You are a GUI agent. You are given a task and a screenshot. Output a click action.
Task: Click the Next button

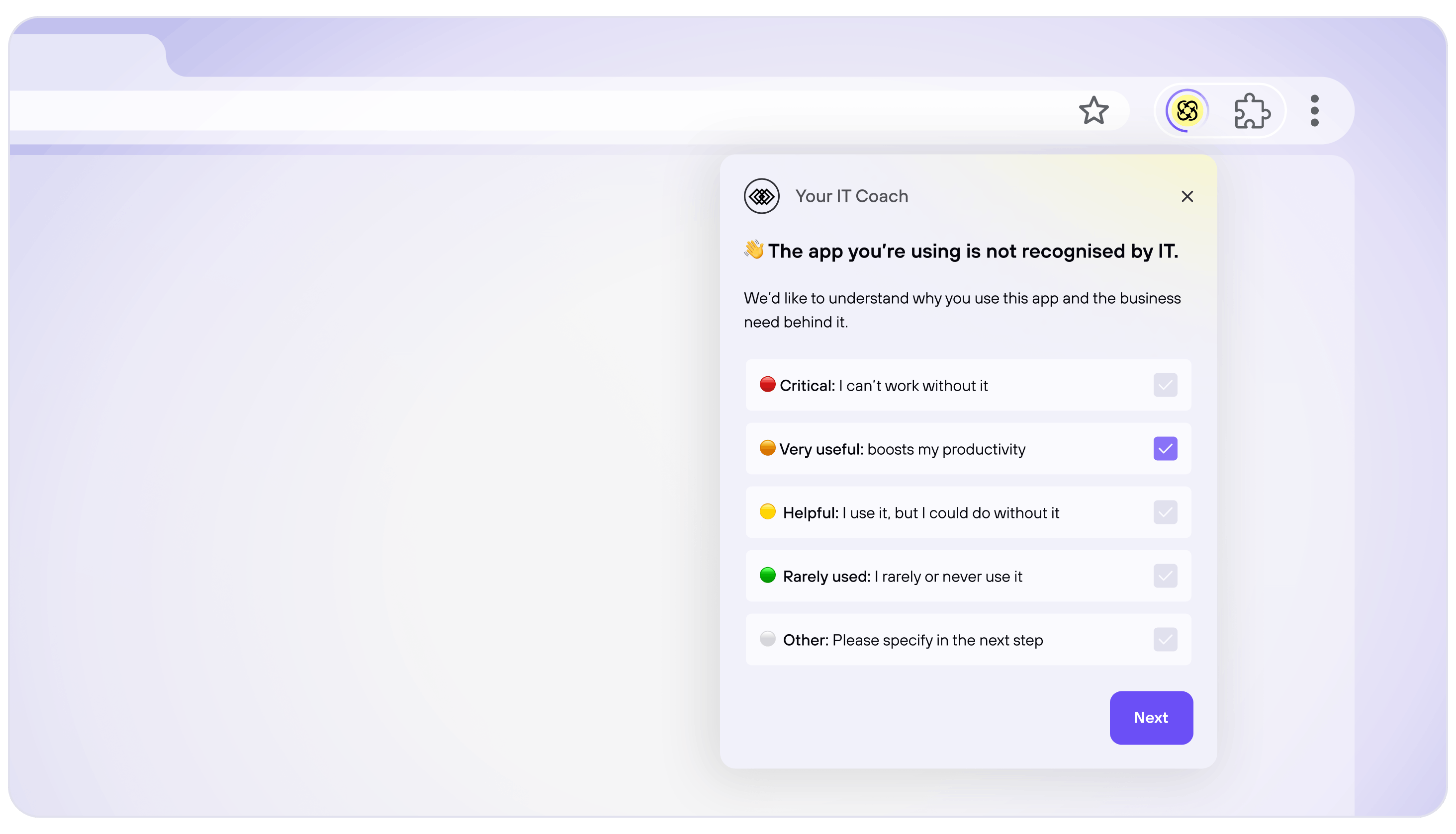(x=1151, y=718)
